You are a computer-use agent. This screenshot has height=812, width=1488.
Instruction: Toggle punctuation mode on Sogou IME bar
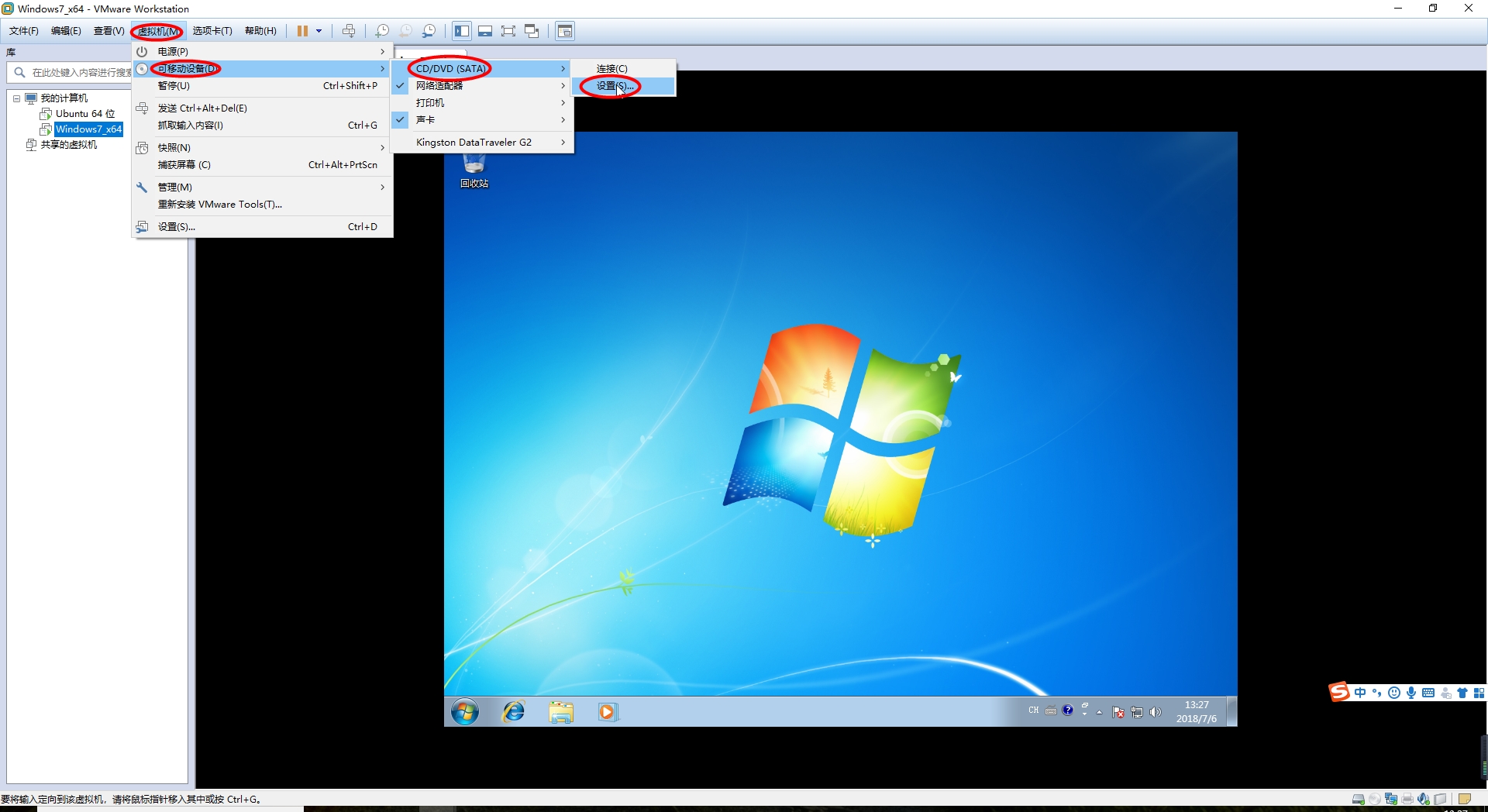[1377, 693]
